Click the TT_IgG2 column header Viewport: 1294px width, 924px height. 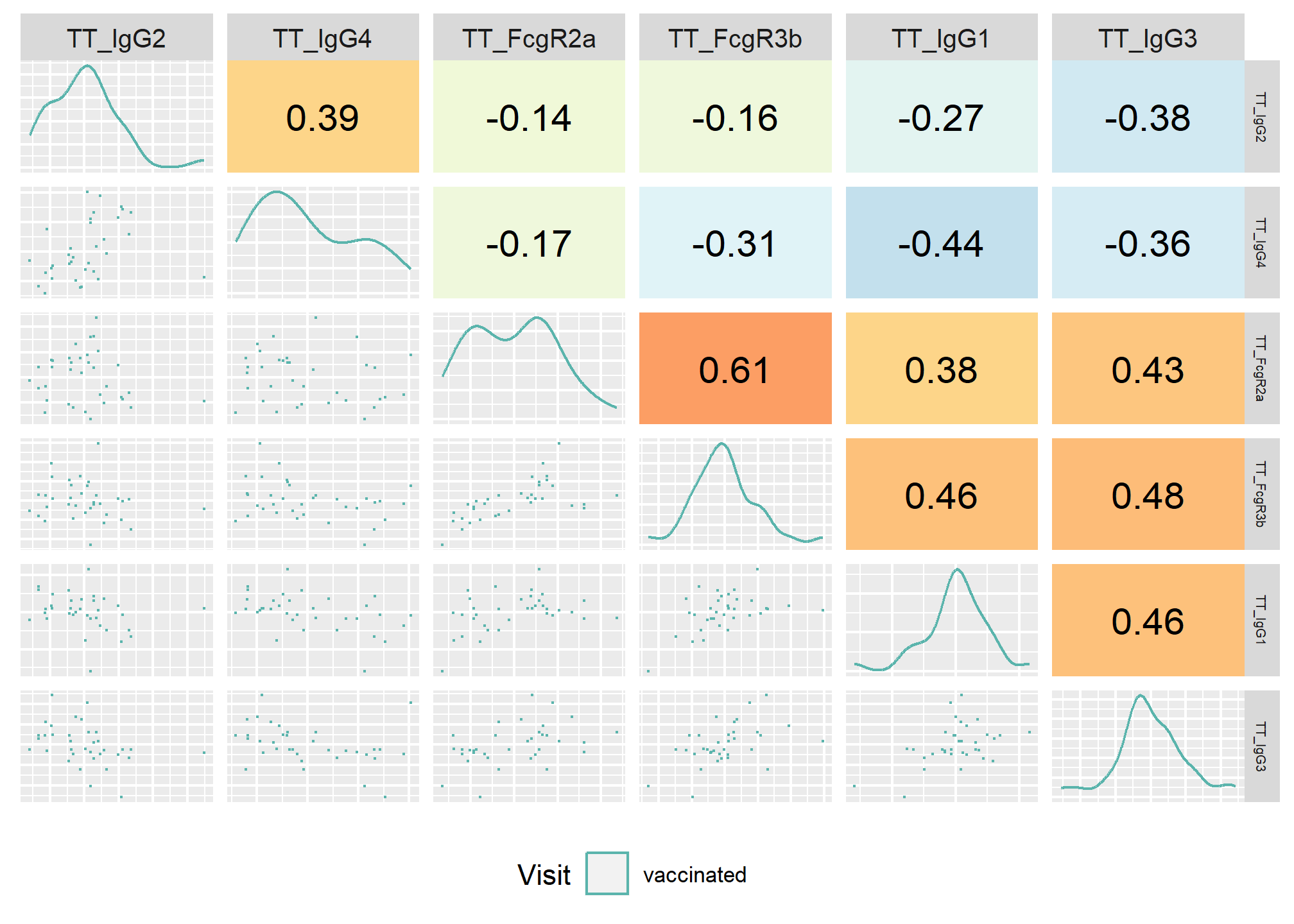(x=117, y=37)
